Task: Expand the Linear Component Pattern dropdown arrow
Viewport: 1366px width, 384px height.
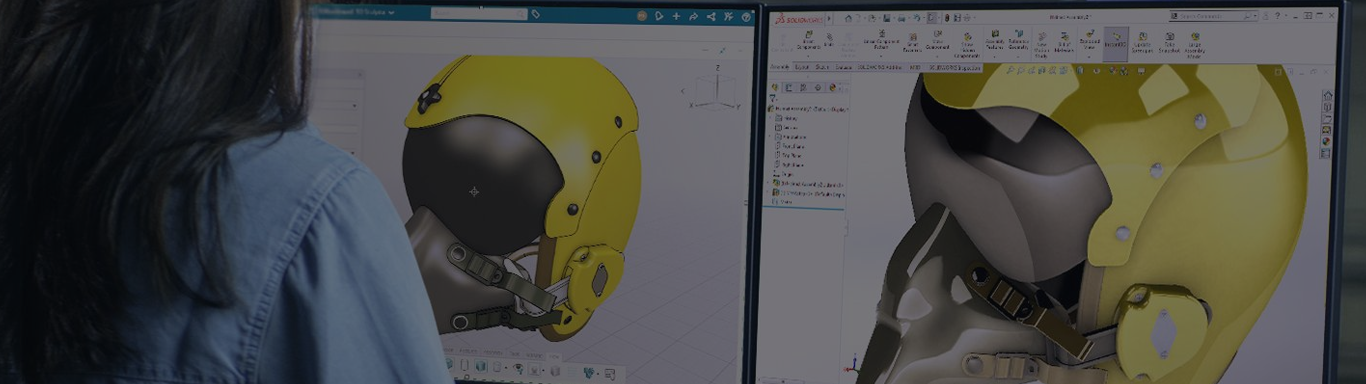Action: tap(880, 56)
